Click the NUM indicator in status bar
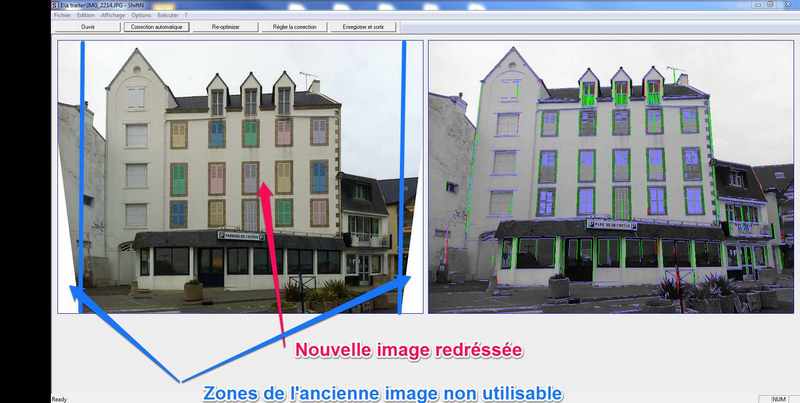Image resolution: width=800 pixels, height=403 pixels. coord(779,399)
